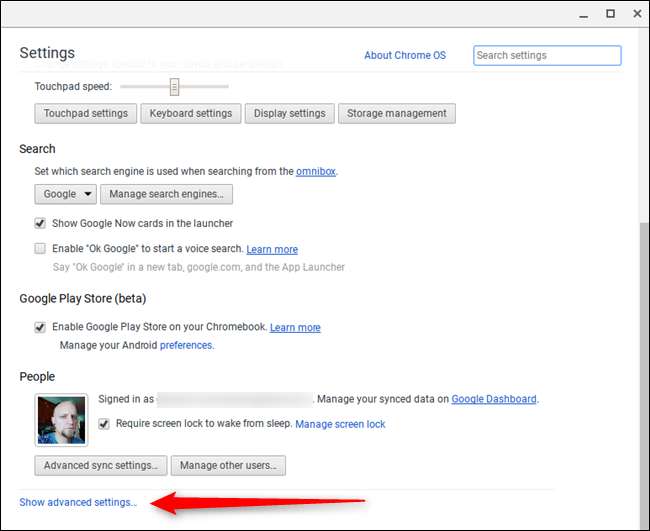
Task: Open Manage screen lock link
Action: coord(340,424)
